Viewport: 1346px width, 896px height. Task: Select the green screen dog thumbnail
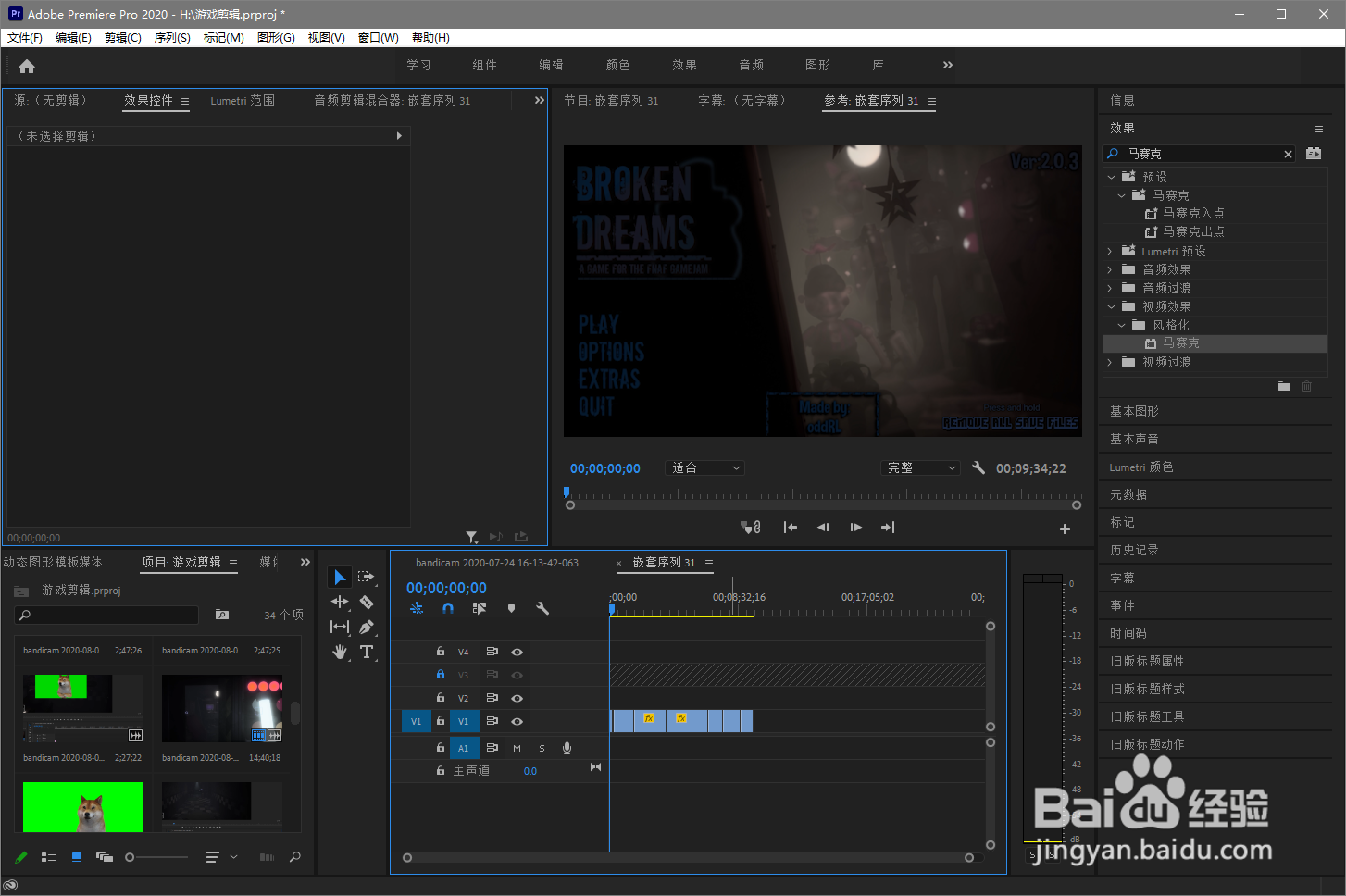[x=83, y=807]
